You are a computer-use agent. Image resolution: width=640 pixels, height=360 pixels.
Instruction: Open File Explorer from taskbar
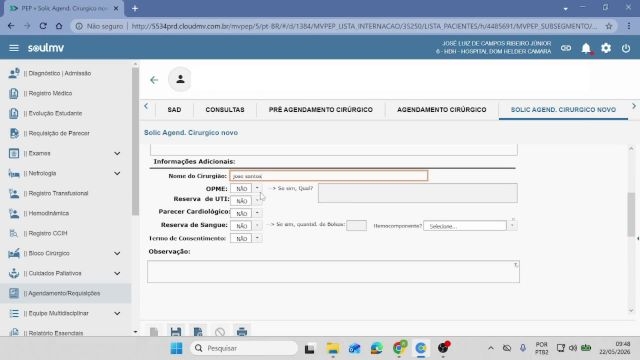click(x=333, y=348)
